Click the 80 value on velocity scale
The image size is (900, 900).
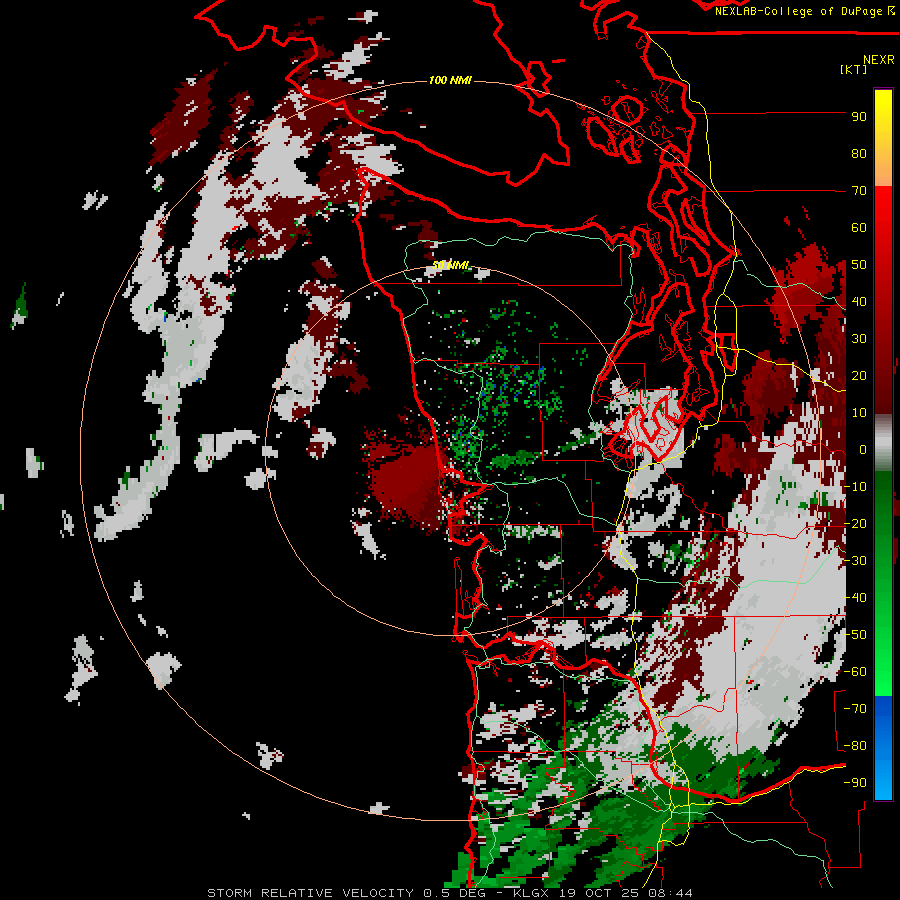coord(859,154)
